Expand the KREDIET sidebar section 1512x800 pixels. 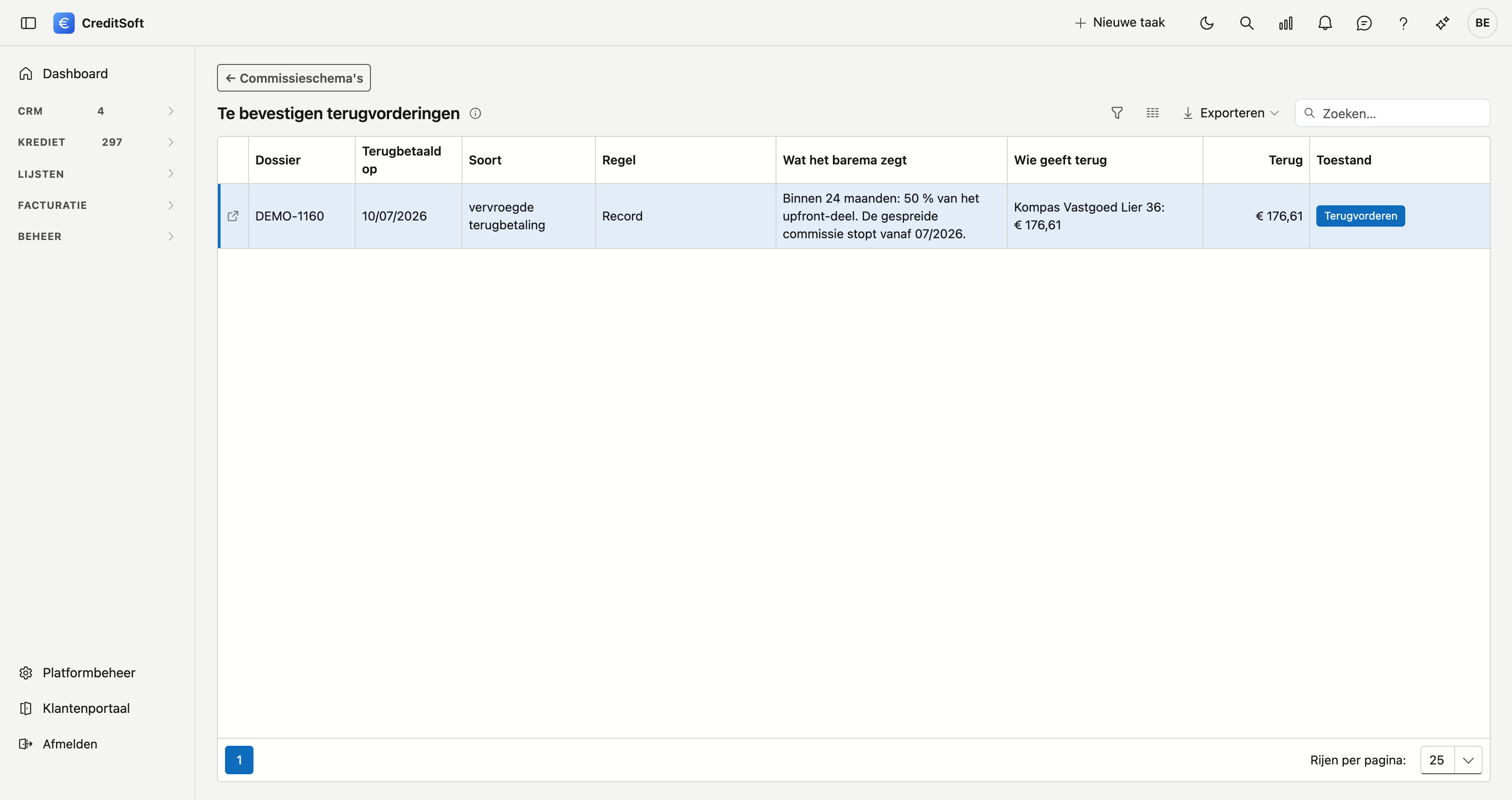[x=97, y=142]
